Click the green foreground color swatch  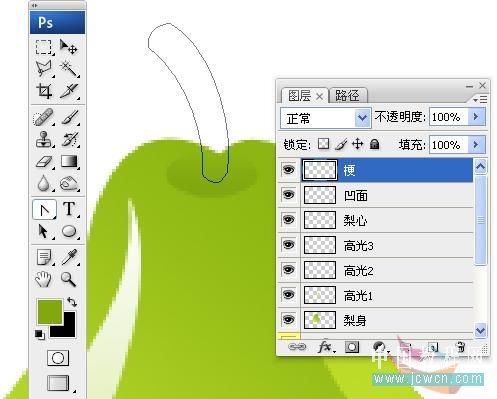[50, 312]
